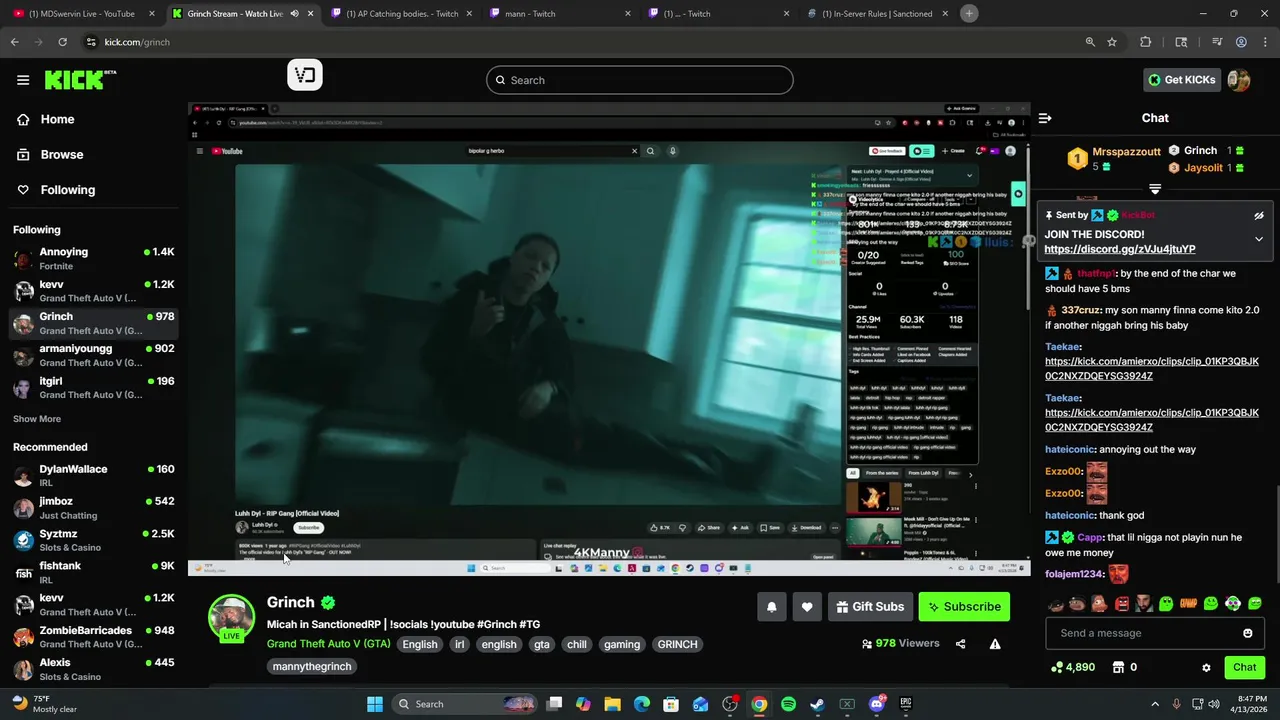Open Taekae's first clip link
The height and width of the screenshot is (720, 1280).
tap(1152, 368)
